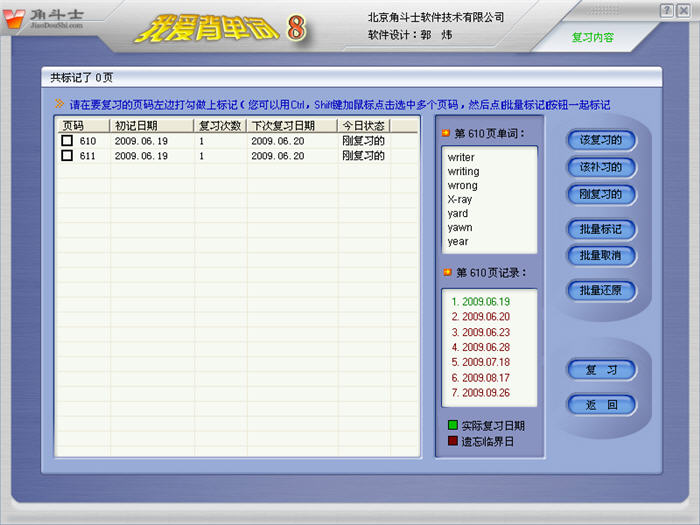
Task: Click the 刚复习的 status in row 610
Action: [363, 141]
